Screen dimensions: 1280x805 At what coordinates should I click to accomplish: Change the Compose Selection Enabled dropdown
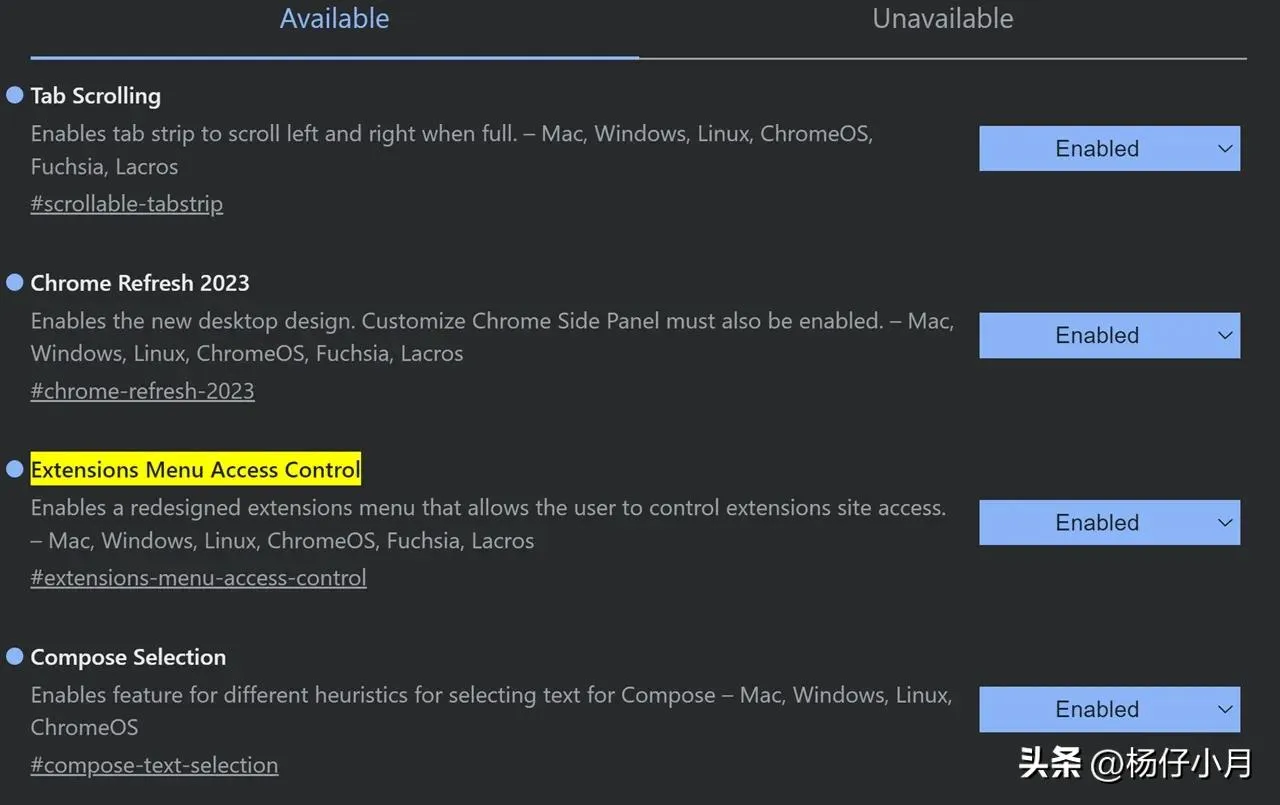pos(1109,710)
